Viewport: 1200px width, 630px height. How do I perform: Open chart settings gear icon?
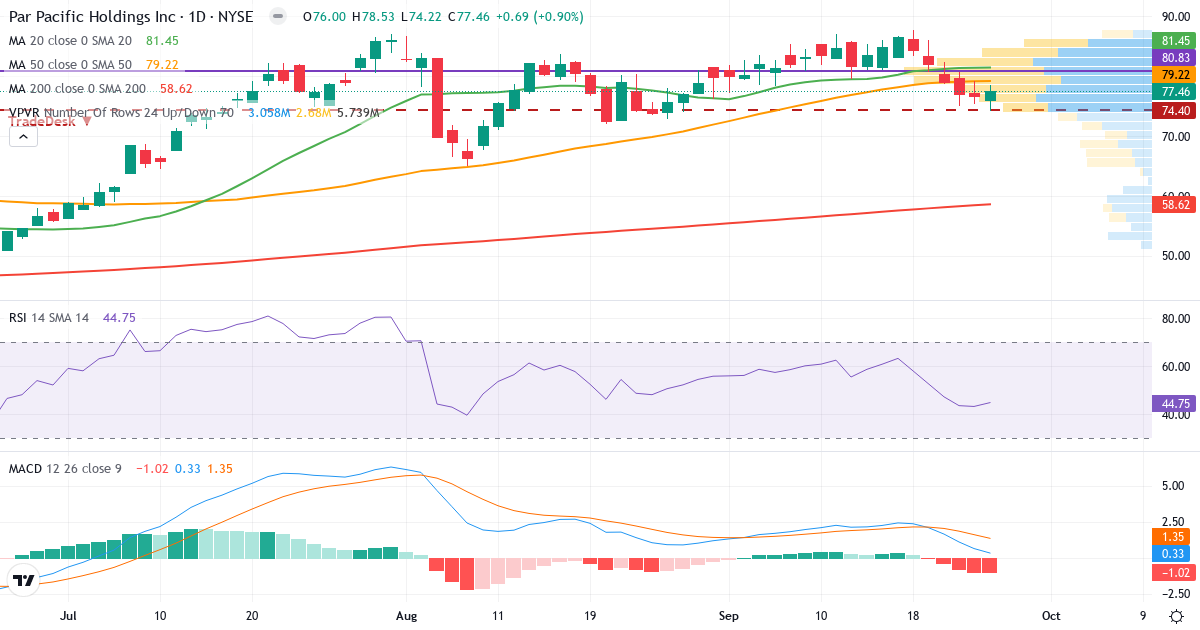(x=1177, y=616)
